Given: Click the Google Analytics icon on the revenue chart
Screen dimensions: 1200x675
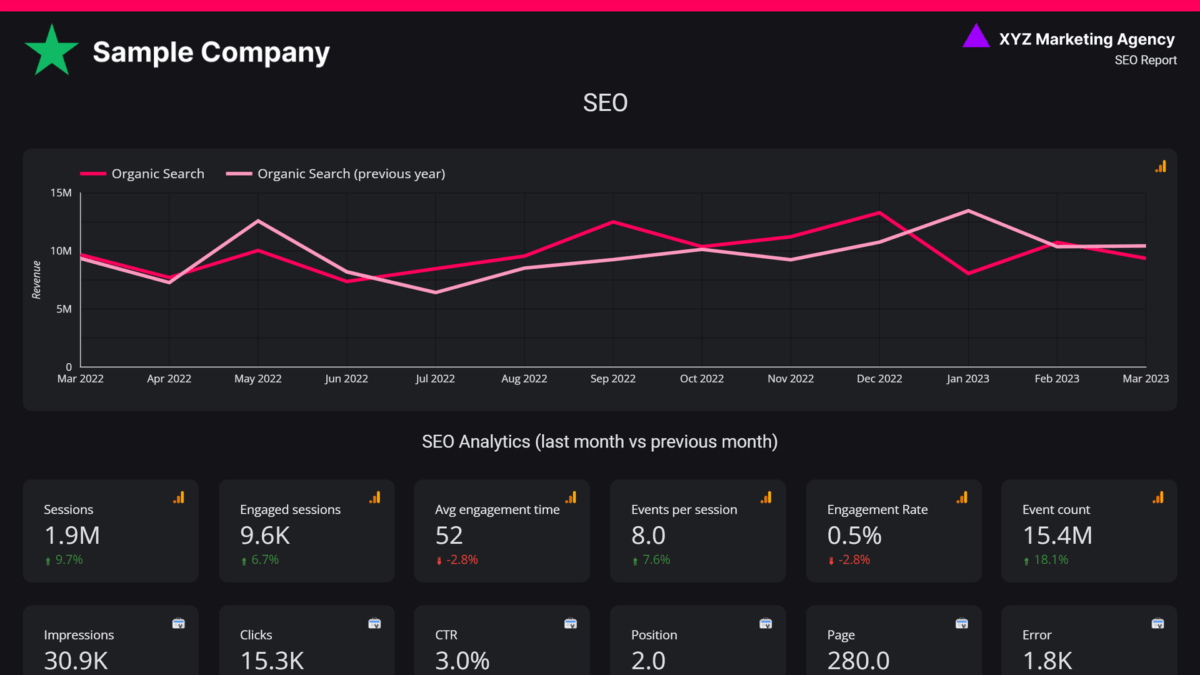Looking at the screenshot, I should point(1160,166).
